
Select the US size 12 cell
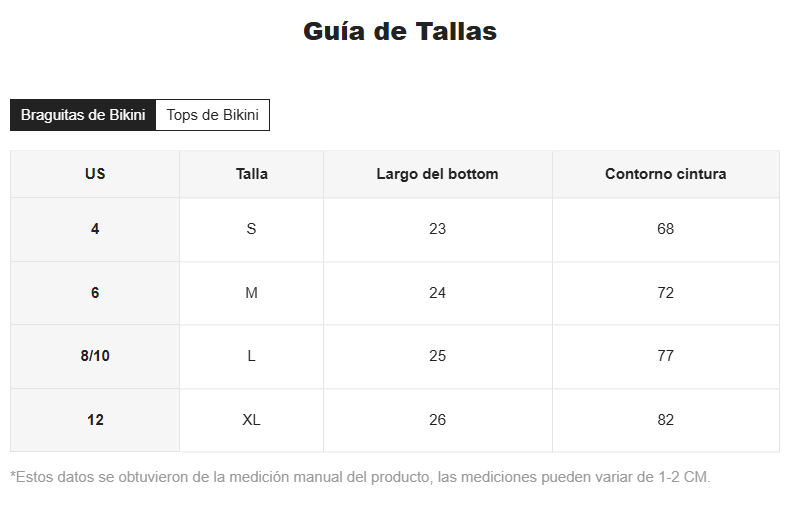point(95,420)
